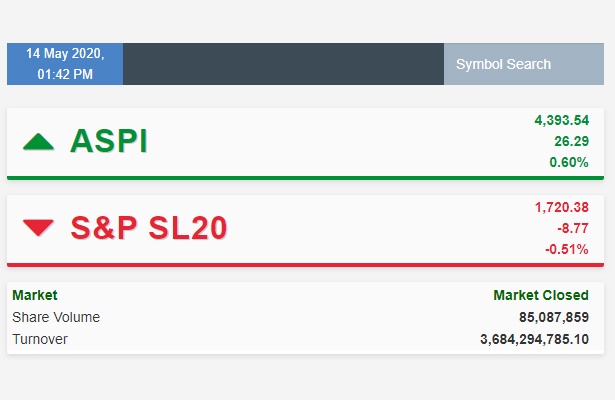The width and height of the screenshot is (615, 400).
Task: Click the S&P SL20 value 1,720.38
Action: 562,207
